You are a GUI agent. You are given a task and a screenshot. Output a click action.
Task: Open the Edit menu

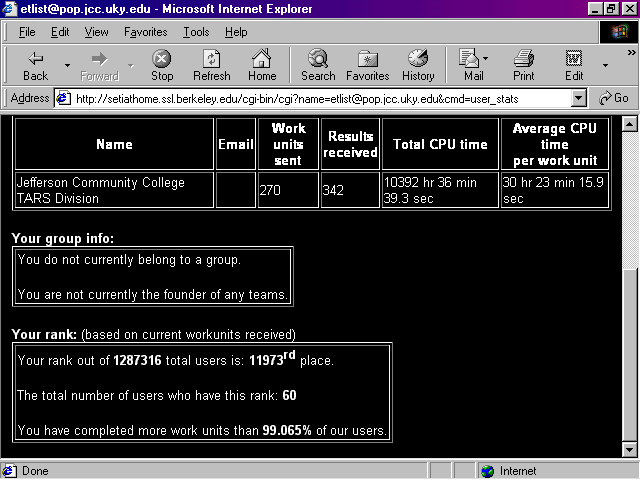click(60, 32)
